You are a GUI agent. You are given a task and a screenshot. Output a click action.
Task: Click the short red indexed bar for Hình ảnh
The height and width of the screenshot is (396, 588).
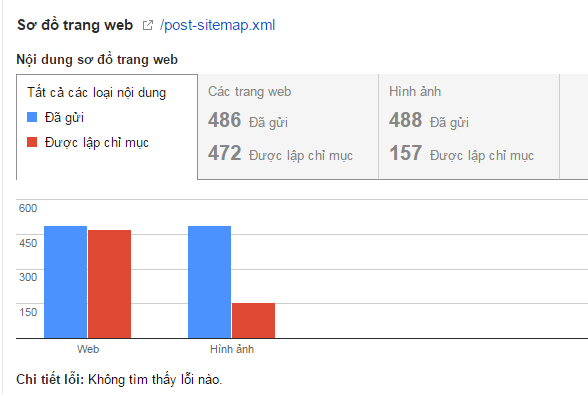(254, 321)
